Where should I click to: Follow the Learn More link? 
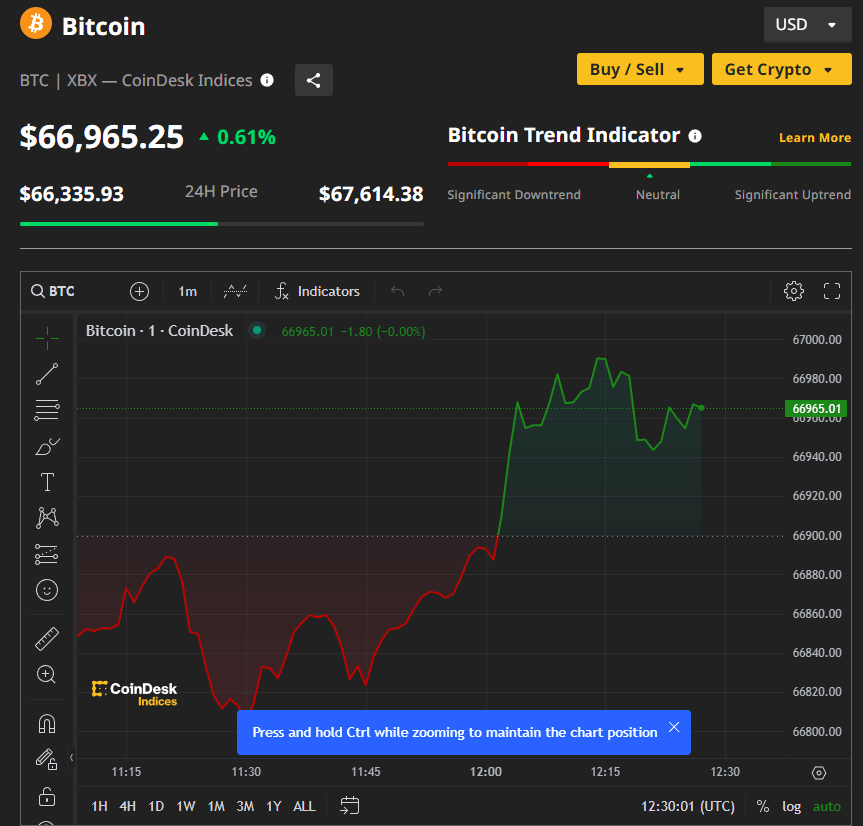pos(815,138)
